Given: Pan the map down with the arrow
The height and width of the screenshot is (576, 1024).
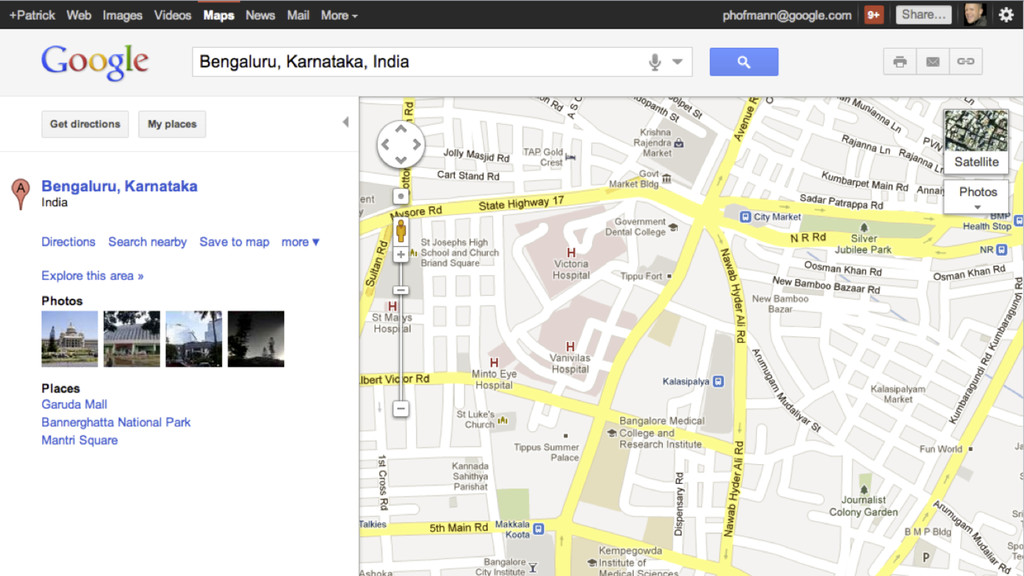Looking at the screenshot, I should pyautogui.click(x=401, y=160).
